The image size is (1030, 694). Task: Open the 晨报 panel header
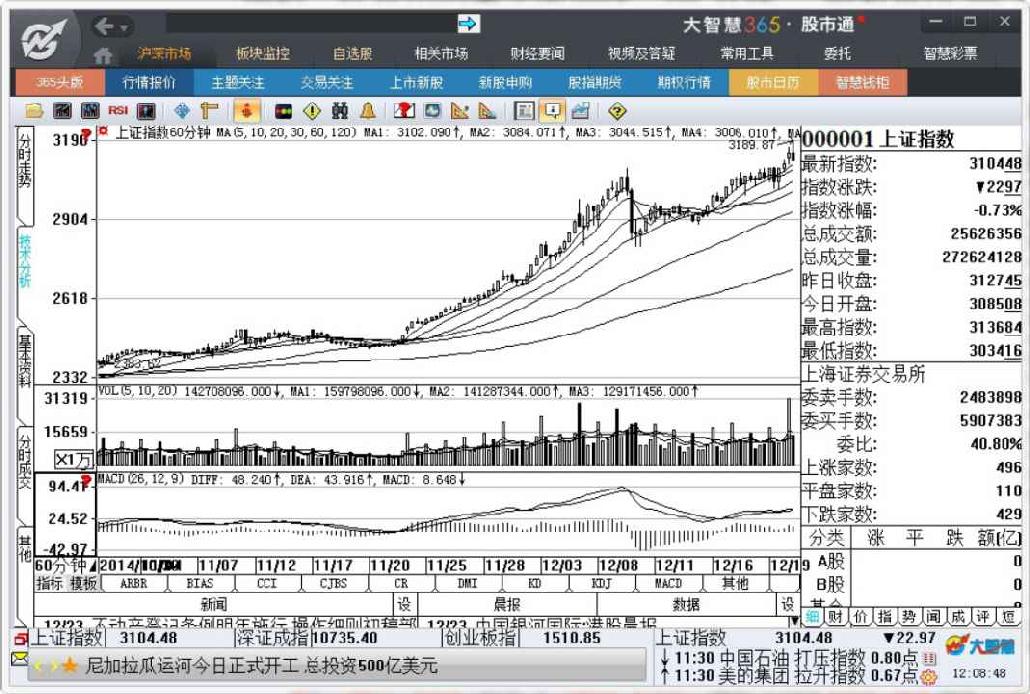(506, 604)
